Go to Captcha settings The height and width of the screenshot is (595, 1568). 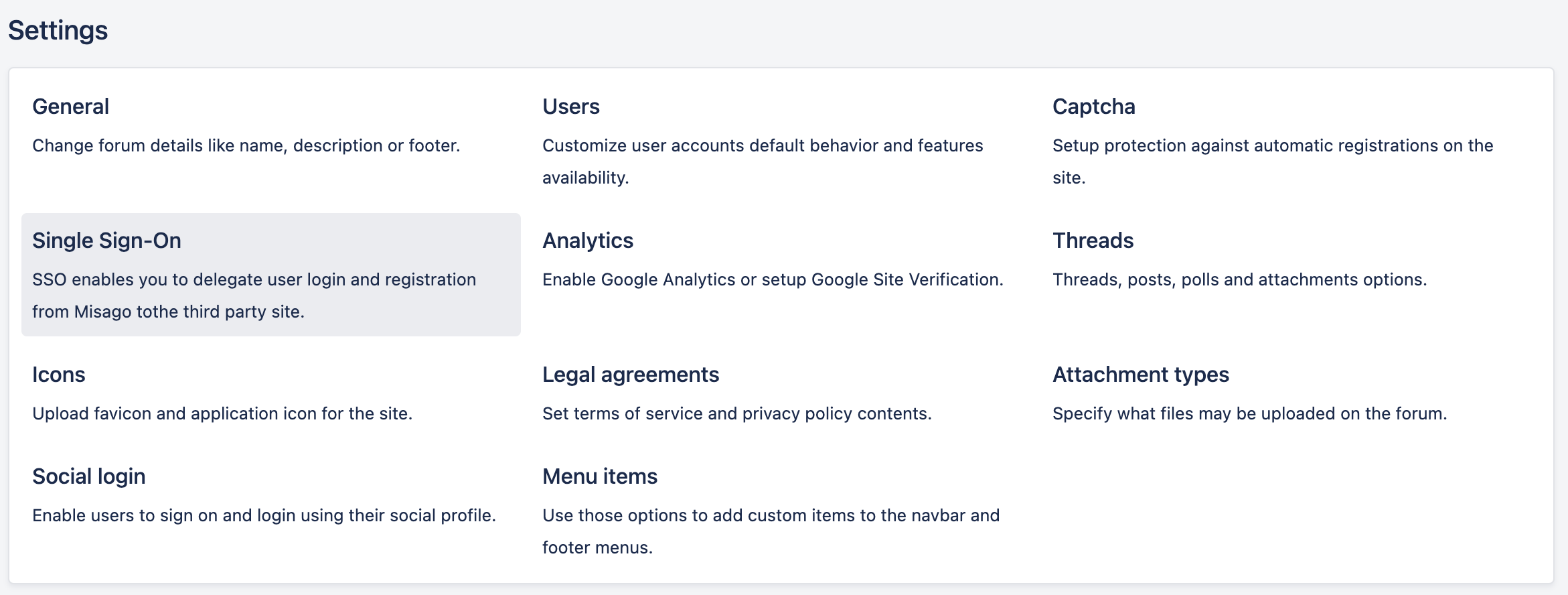pos(1093,107)
